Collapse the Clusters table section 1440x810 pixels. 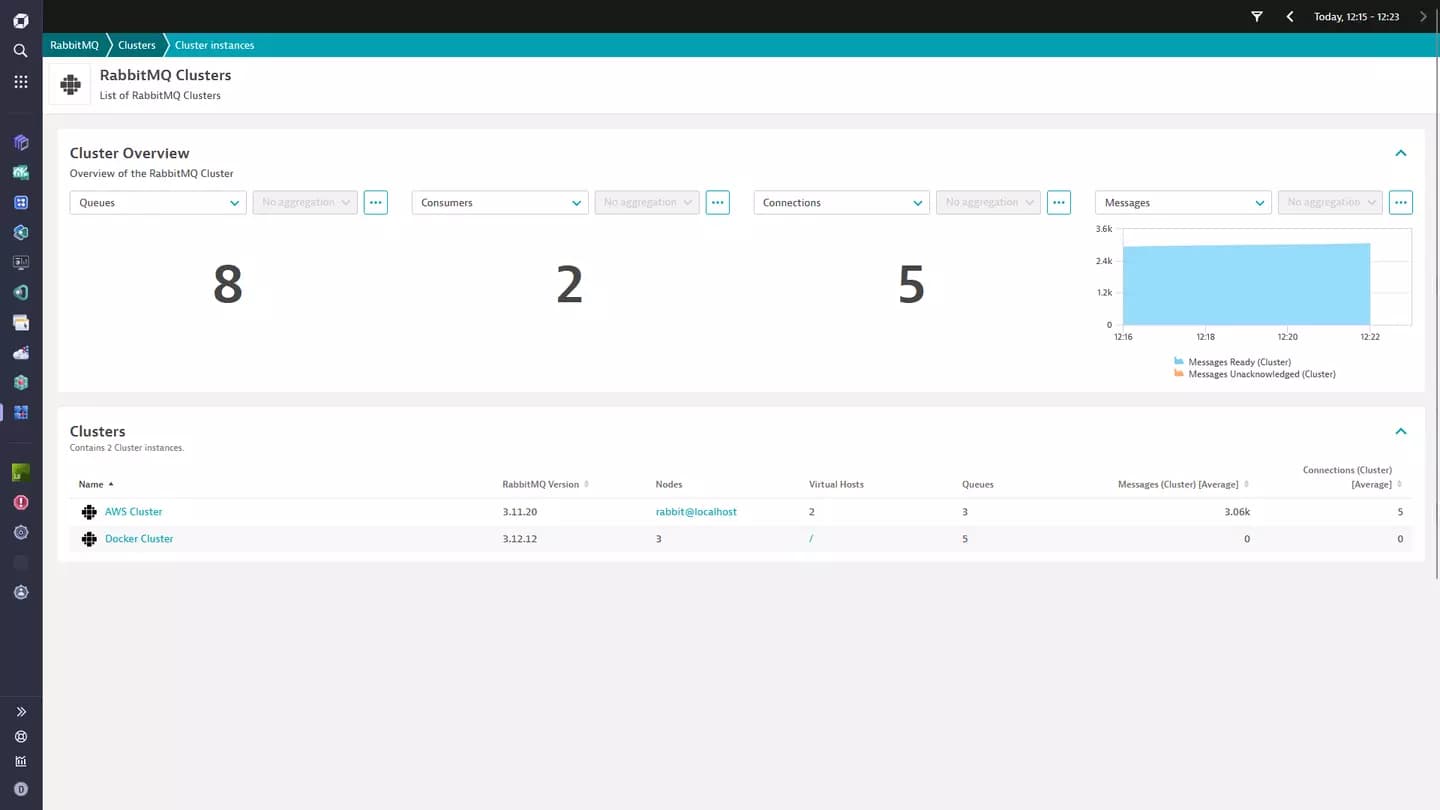pos(1401,431)
